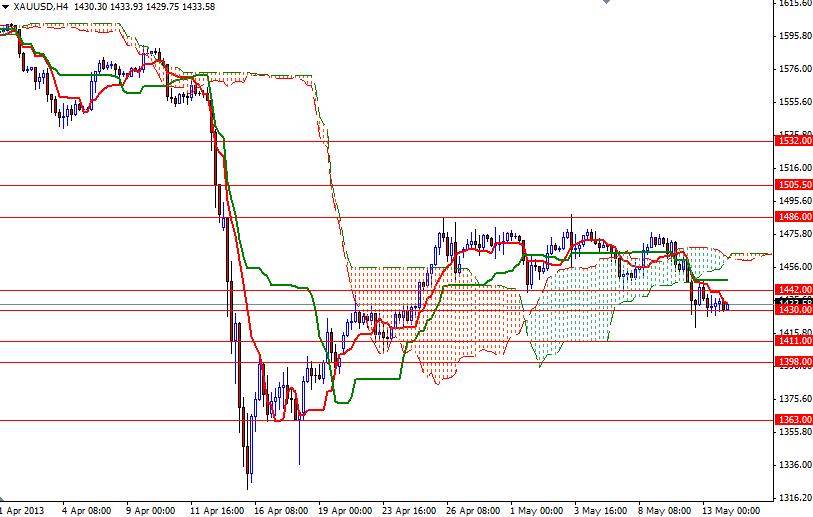813x517 pixels.
Task: Click the 4 Apr 08:00 time label
Action: point(87,509)
